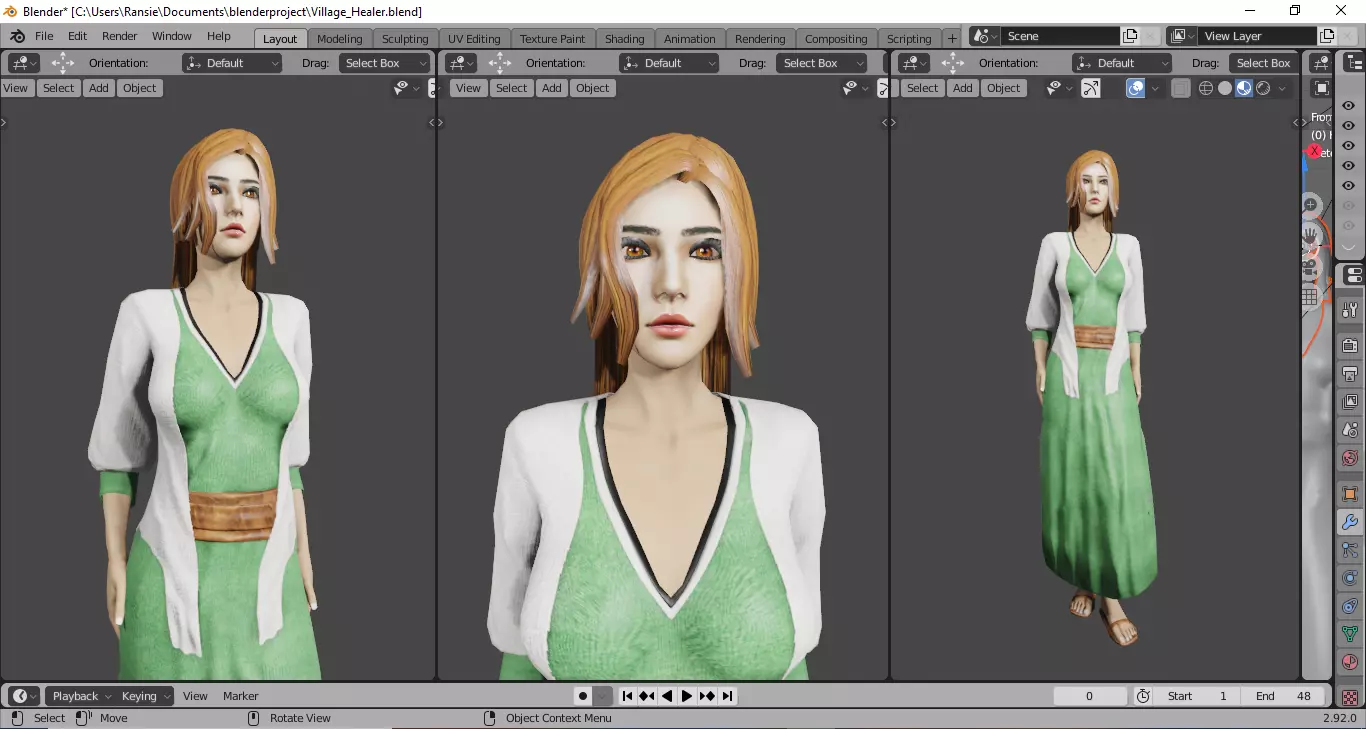Open the timeline editor type dropdown
This screenshot has height=729, width=1366.
23,696
